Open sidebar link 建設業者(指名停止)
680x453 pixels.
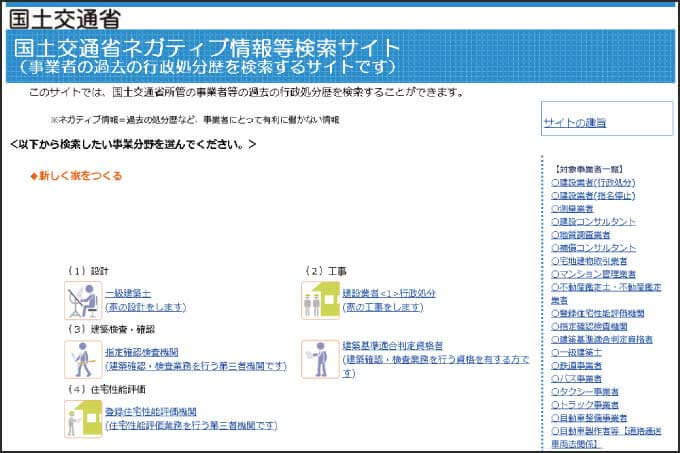(593, 196)
